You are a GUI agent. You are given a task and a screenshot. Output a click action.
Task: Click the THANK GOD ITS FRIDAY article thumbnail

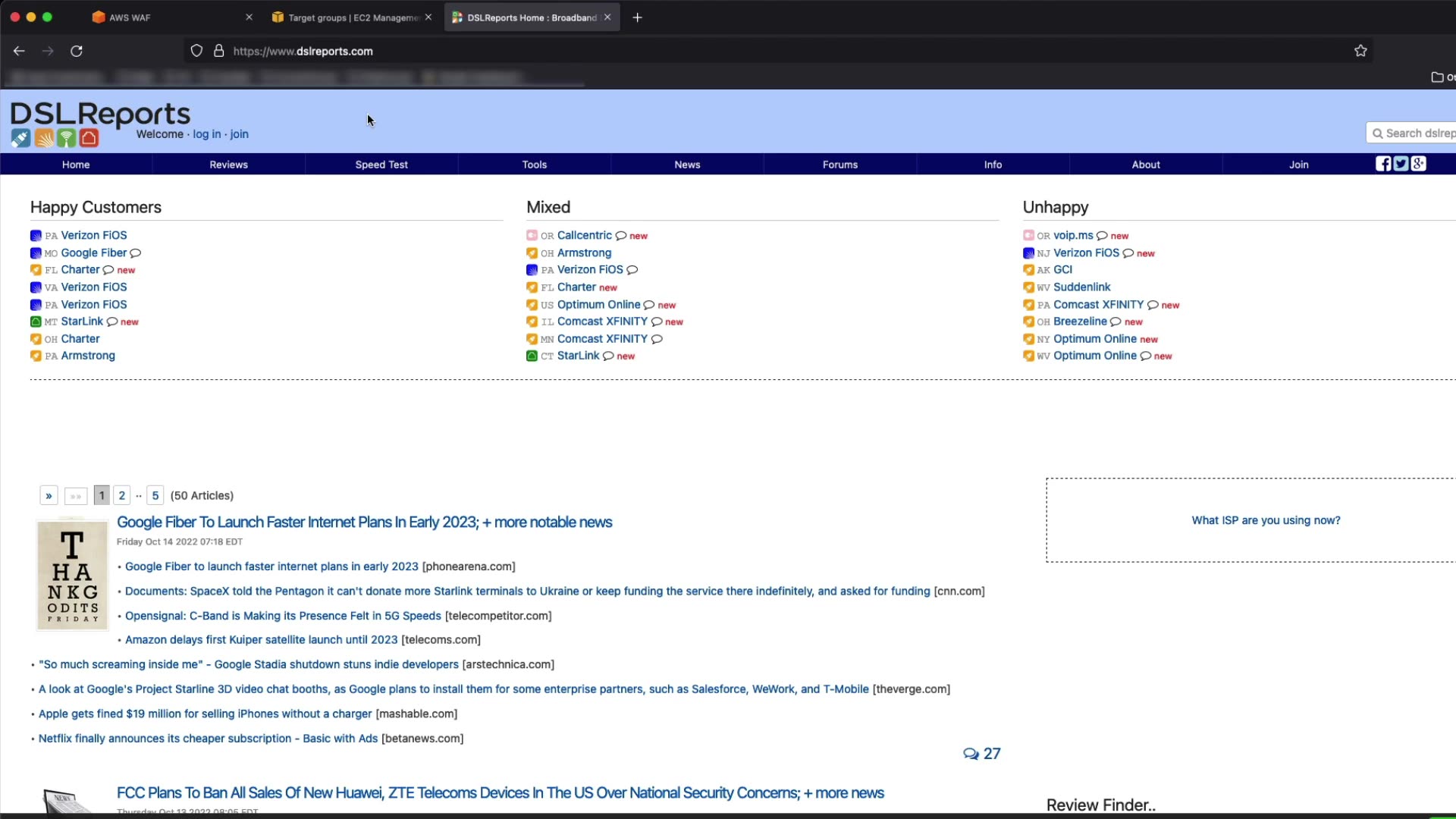point(73,576)
